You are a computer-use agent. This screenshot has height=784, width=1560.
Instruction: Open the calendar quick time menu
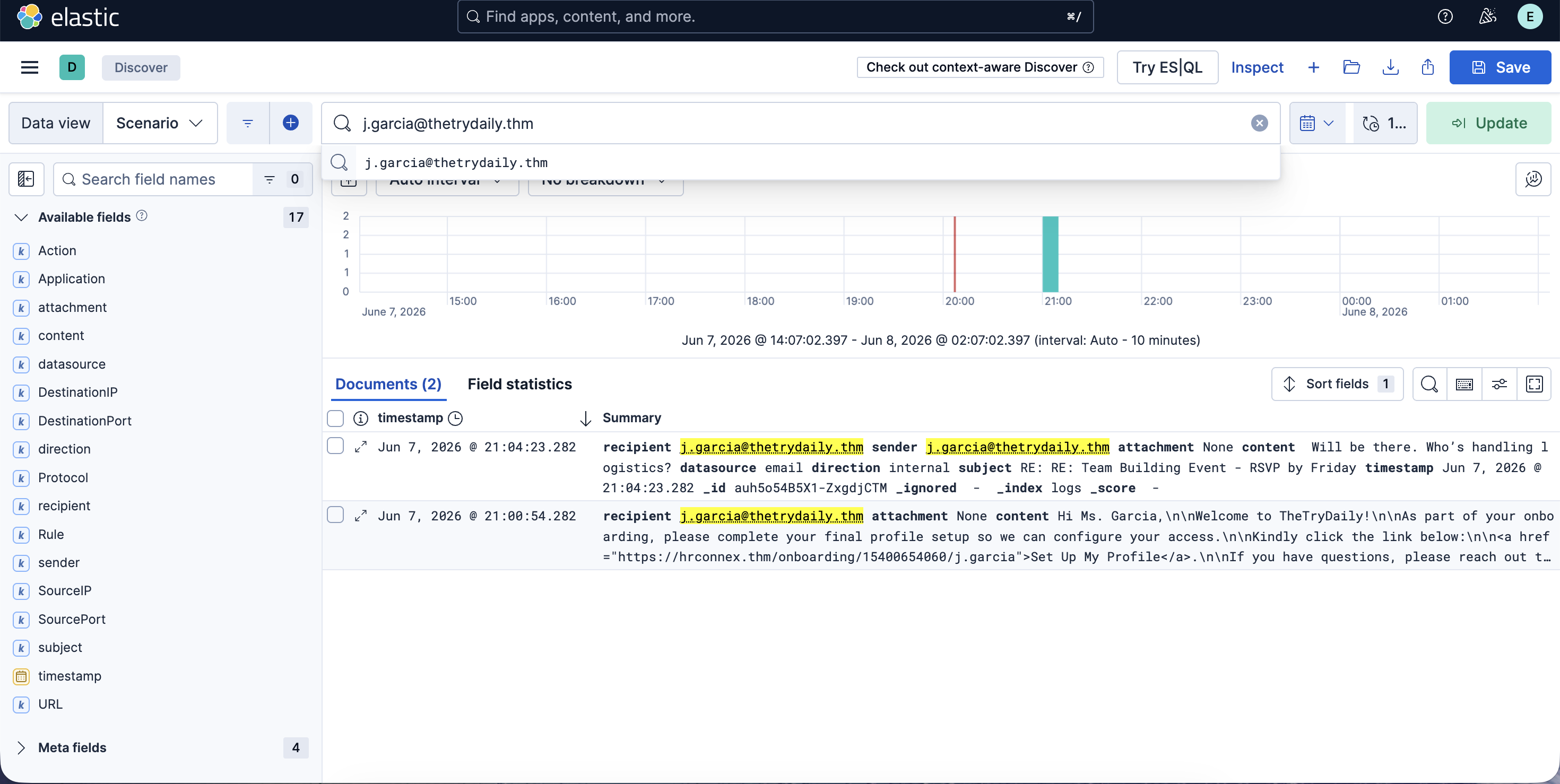(1317, 124)
